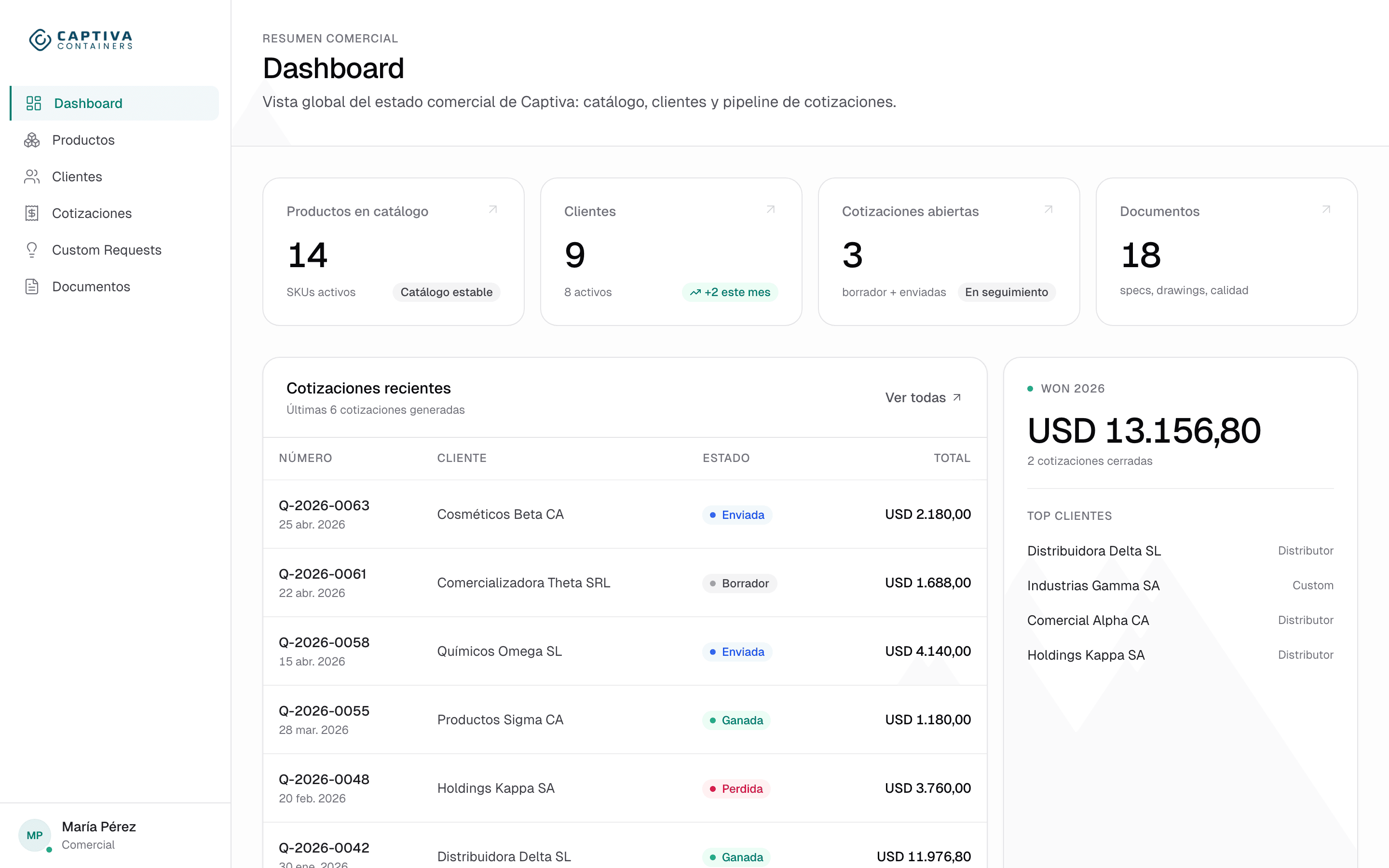Select Cosméticos Beta CA client cell

point(501,515)
